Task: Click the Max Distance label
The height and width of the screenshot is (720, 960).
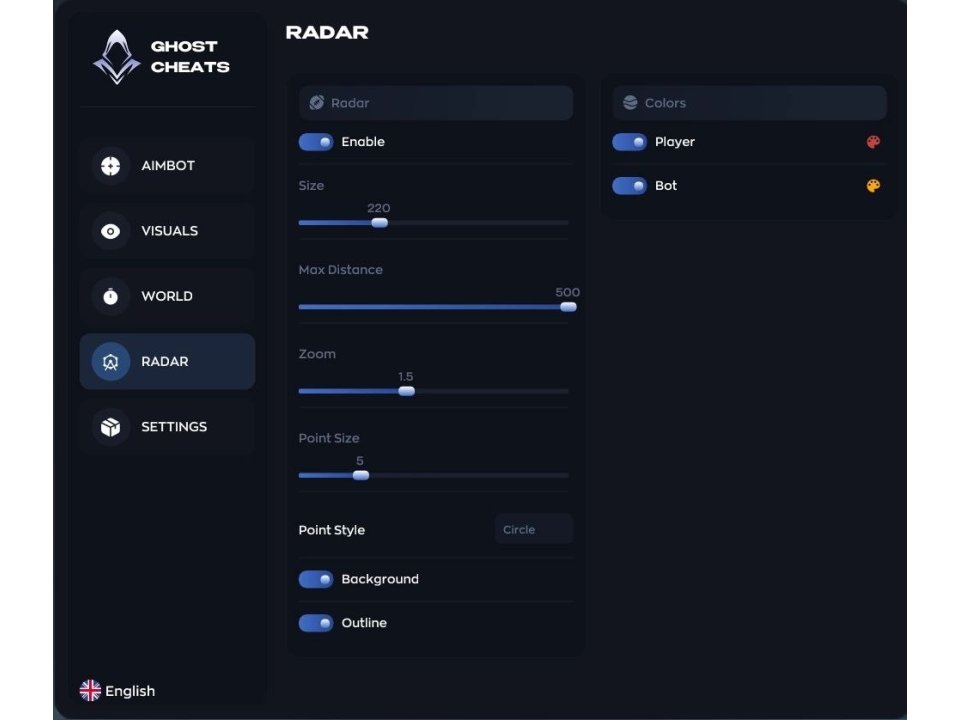Action: 340,270
